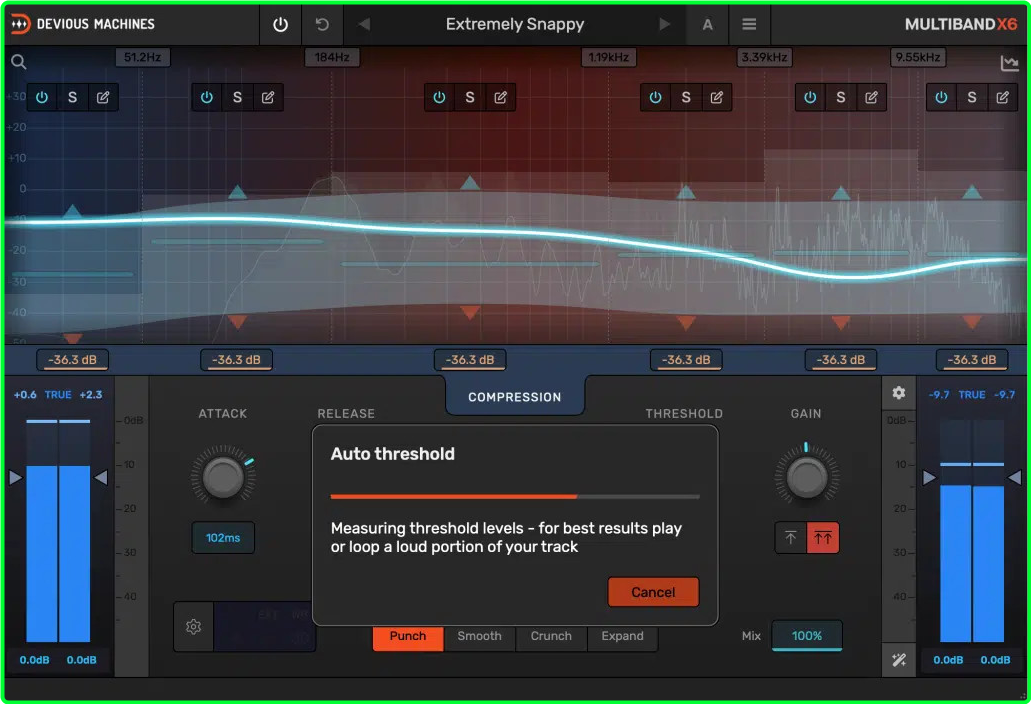Edit band 5 with its pencil icon
This screenshot has height=704, width=1031.
pyautogui.click(x=871, y=97)
